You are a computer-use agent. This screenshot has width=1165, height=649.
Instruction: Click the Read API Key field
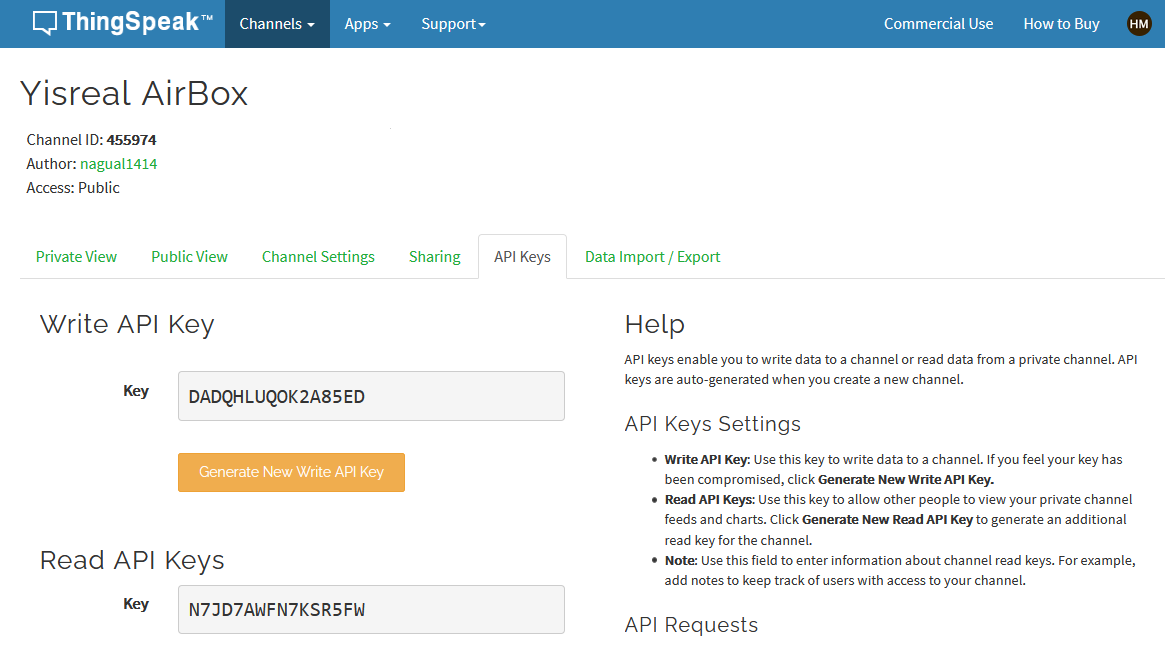pos(371,610)
